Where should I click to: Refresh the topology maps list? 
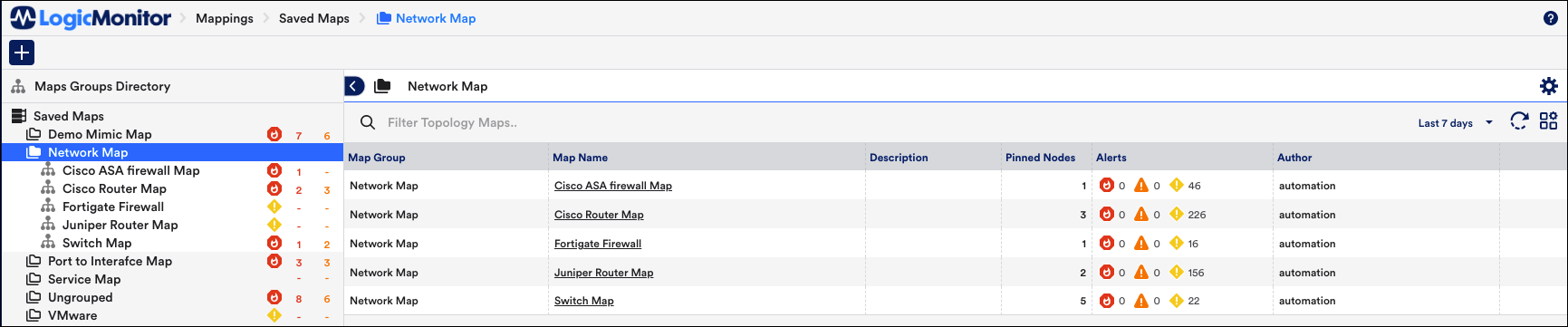tap(1519, 121)
